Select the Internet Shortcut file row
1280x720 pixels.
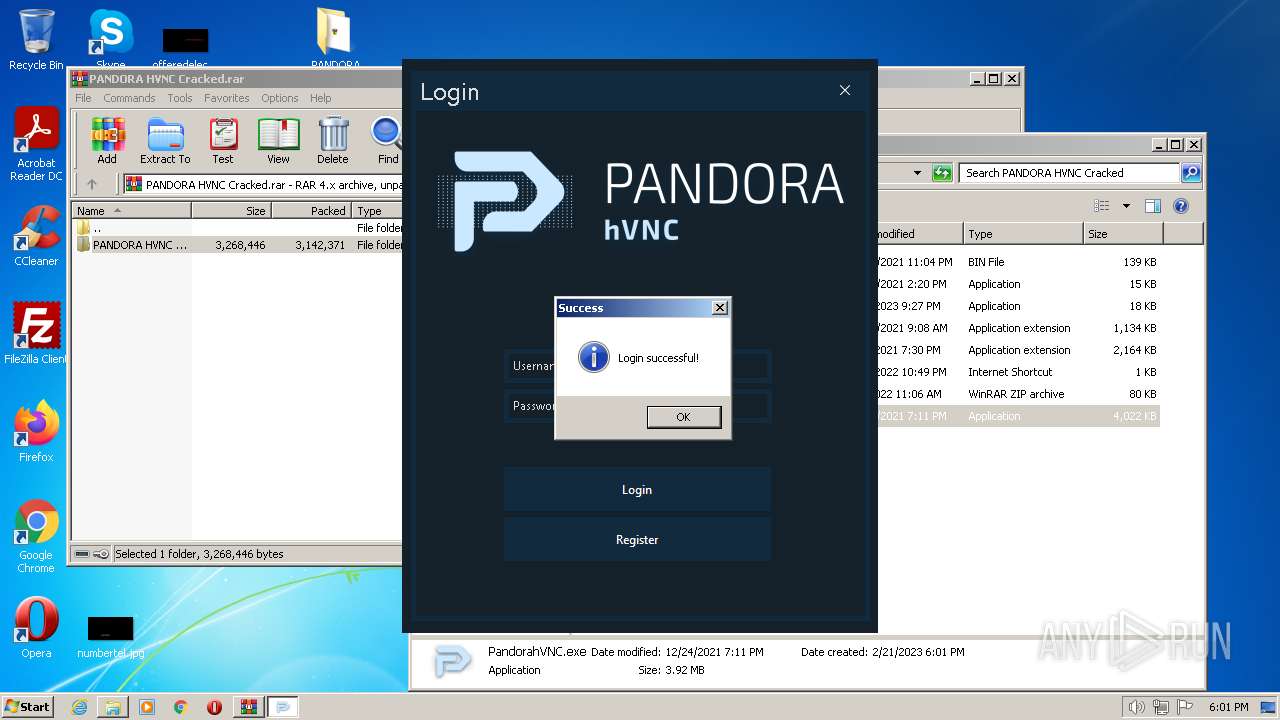click(x=1018, y=372)
